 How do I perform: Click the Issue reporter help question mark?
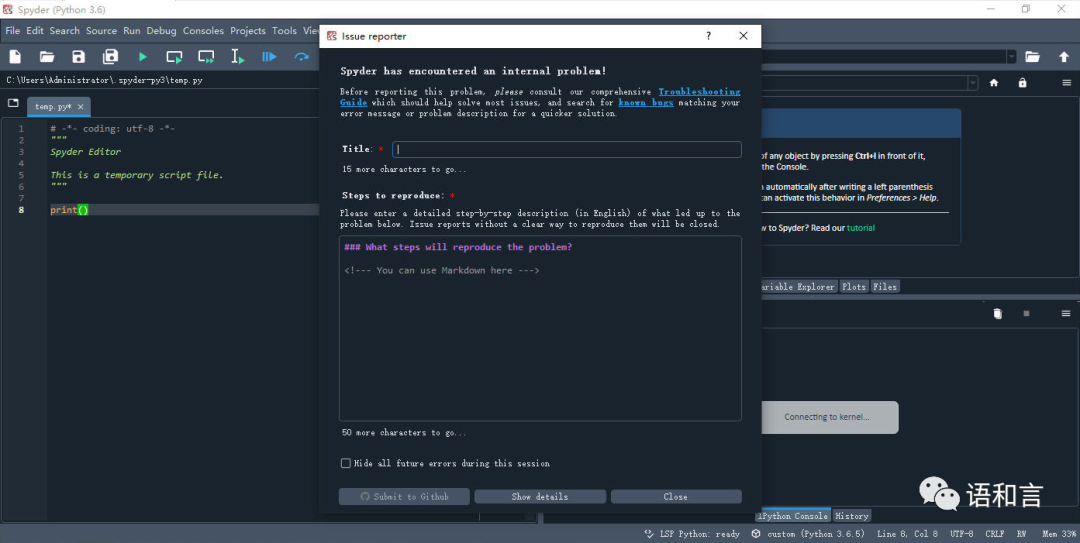point(709,36)
